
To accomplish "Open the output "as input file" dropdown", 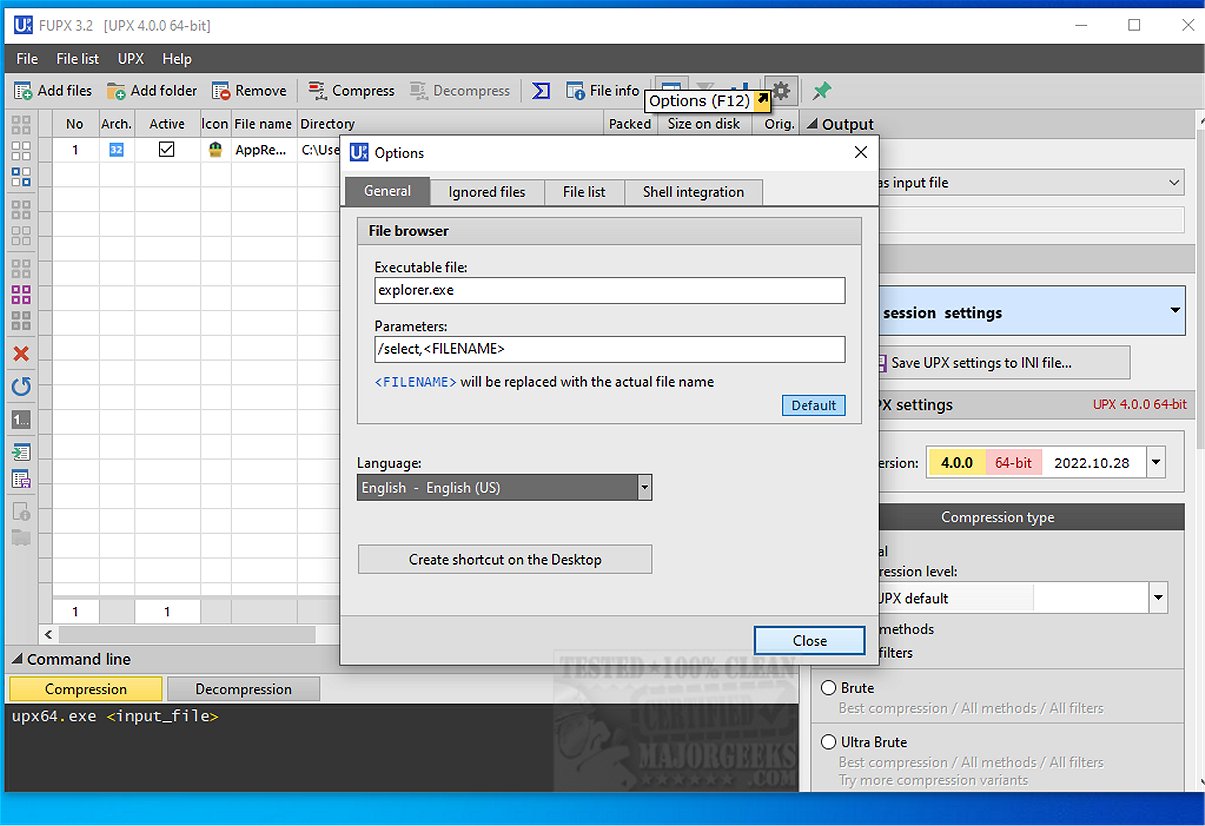I will point(1032,183).
